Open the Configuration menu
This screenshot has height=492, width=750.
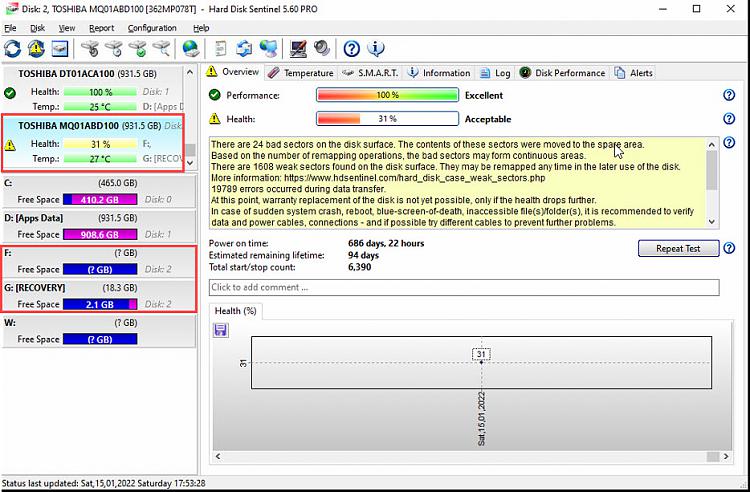152,28
